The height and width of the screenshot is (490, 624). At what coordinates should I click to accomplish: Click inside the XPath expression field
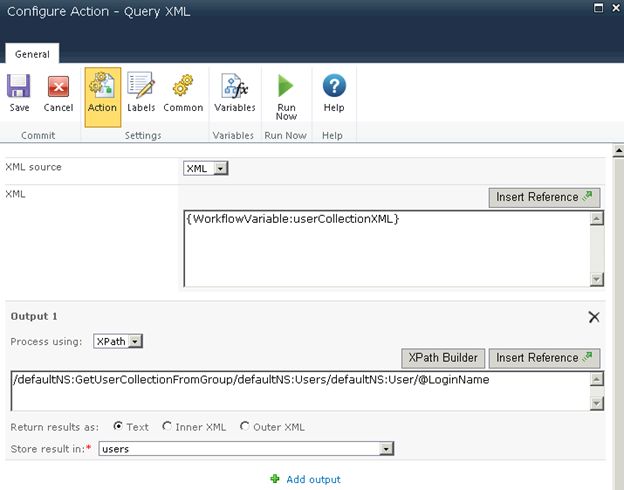click(300, 390)
